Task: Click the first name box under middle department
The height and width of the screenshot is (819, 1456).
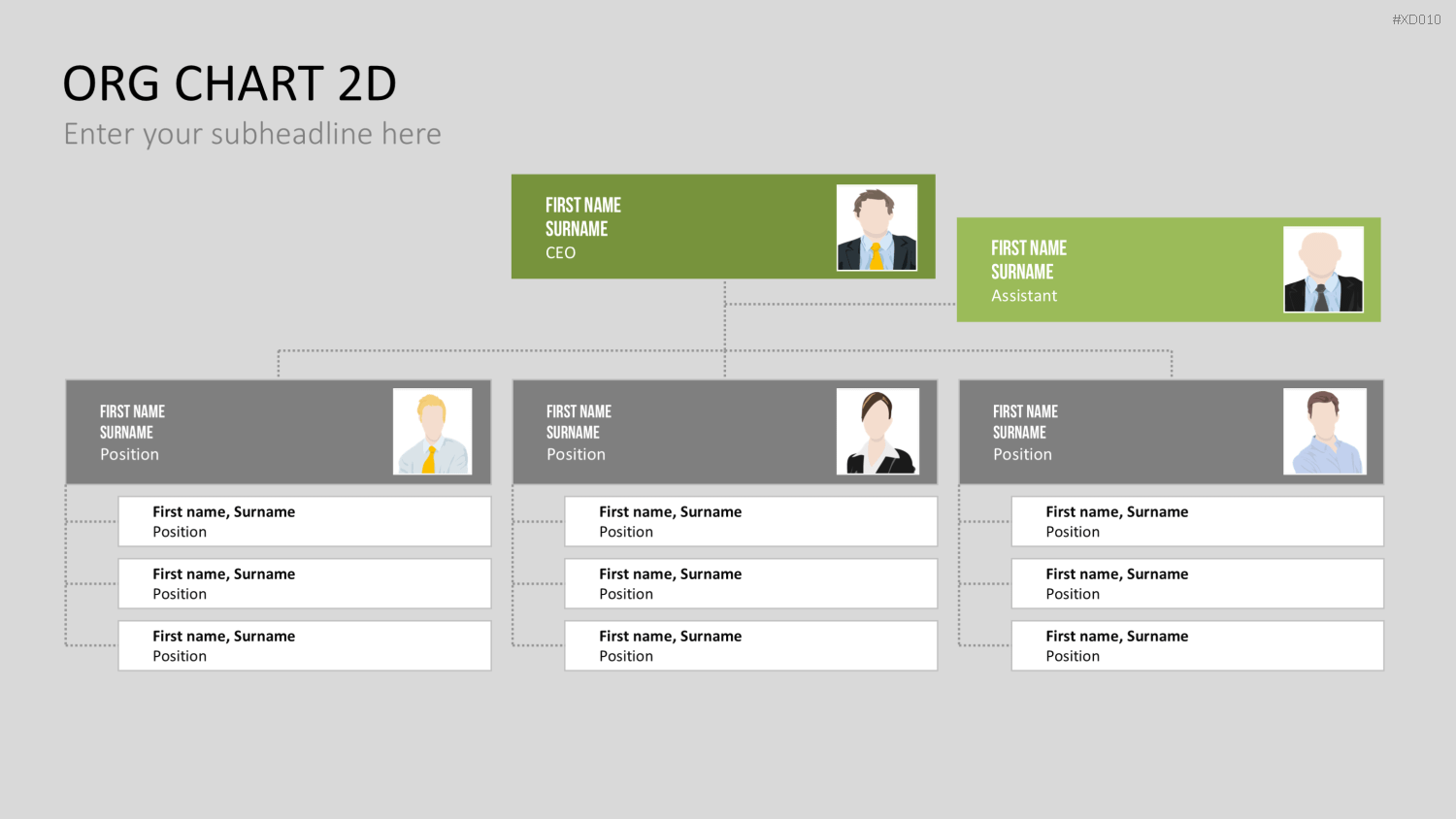Action: click(x=751, y=522)
